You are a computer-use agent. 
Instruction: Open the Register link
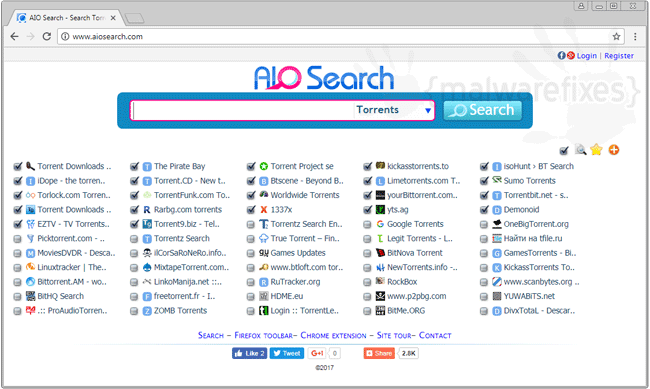click(x=619, y=56)
